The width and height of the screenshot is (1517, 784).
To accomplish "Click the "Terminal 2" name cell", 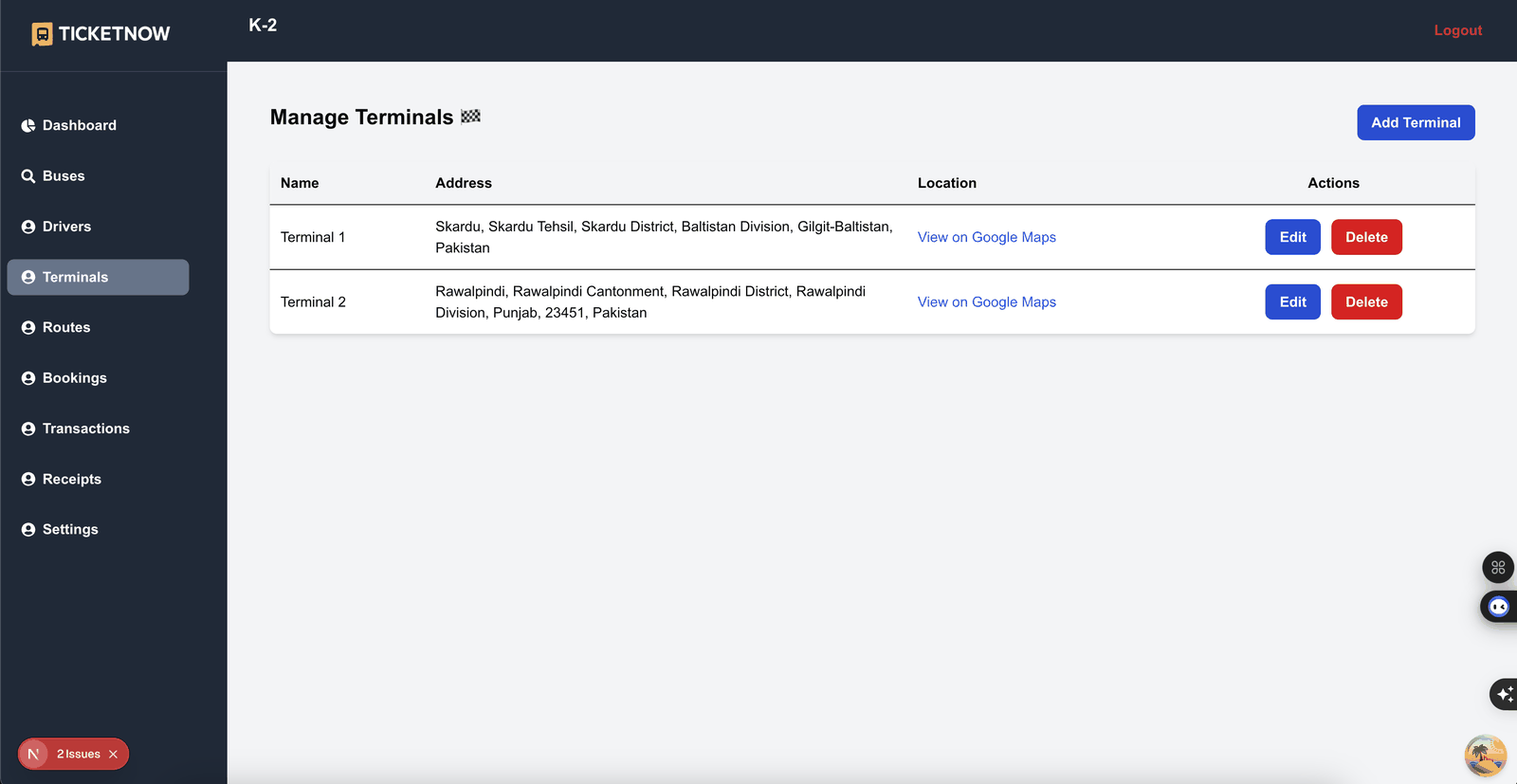I will coord(313,301).
